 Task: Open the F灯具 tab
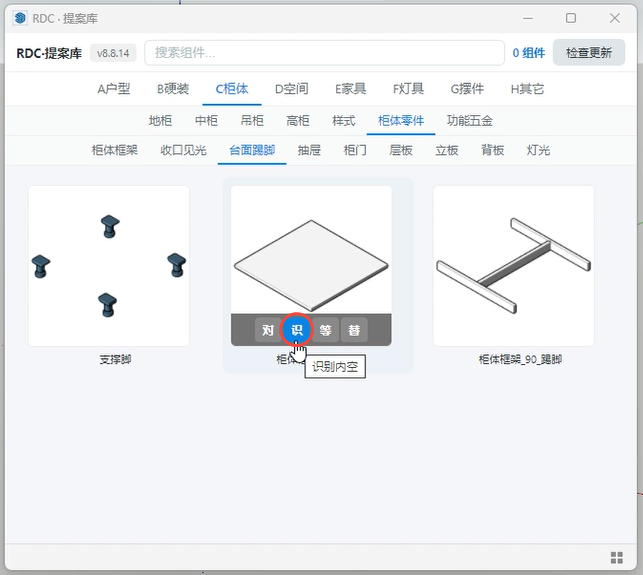pyautogui.click(x=408, y=89)
